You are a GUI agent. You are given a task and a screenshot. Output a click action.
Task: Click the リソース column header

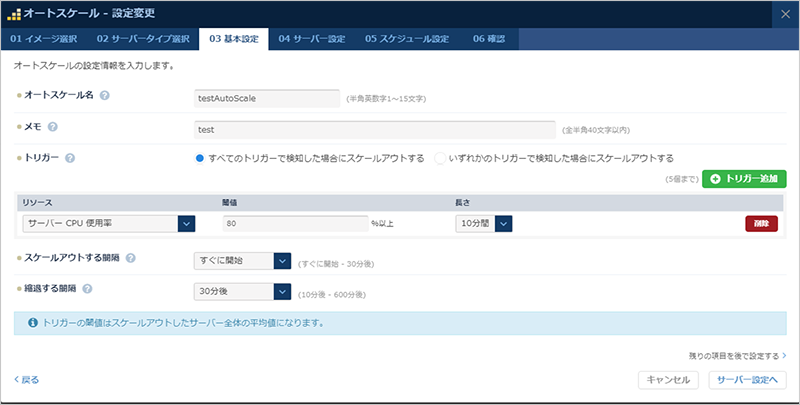pos(37,202)
